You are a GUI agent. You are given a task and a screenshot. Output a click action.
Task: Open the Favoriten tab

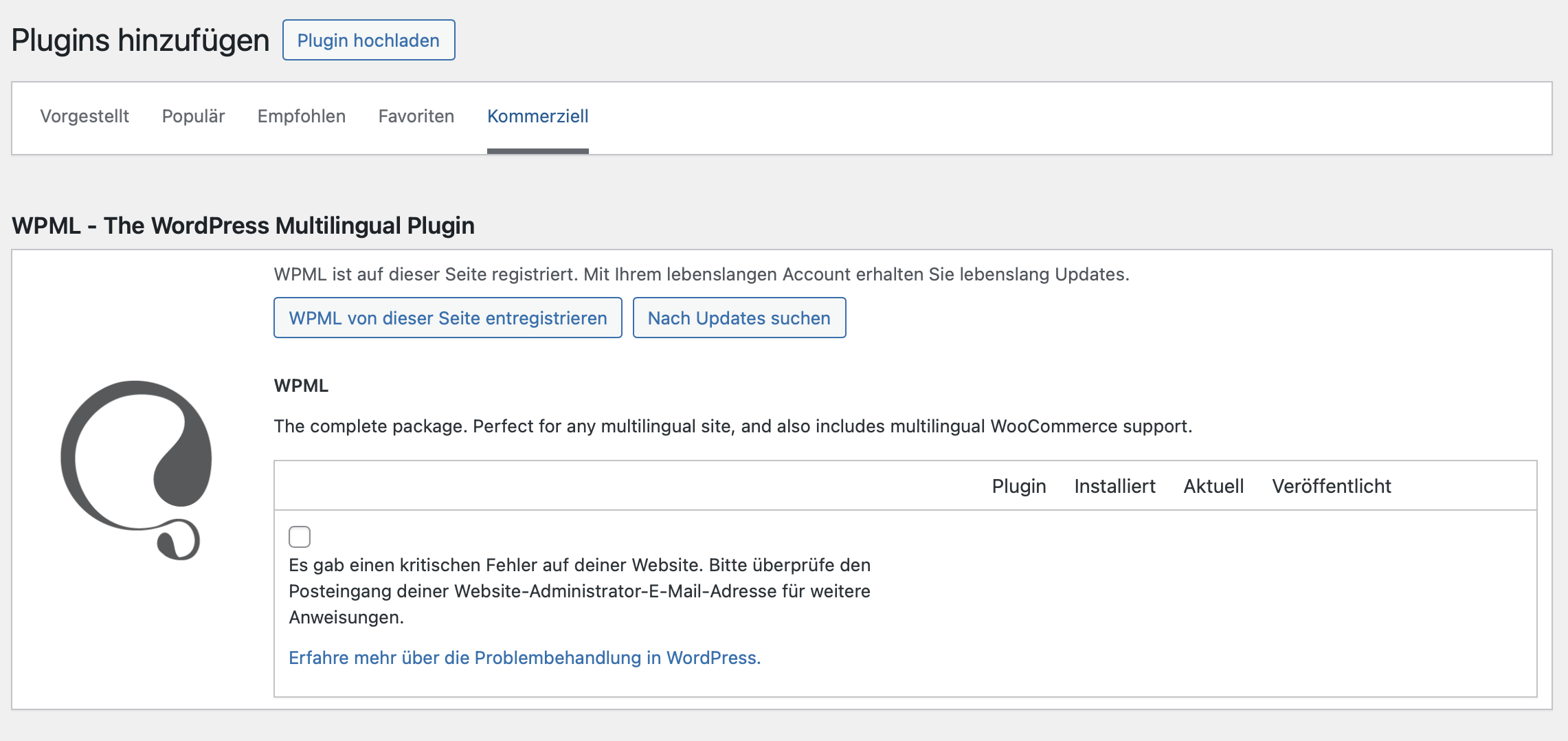(416, 116)
